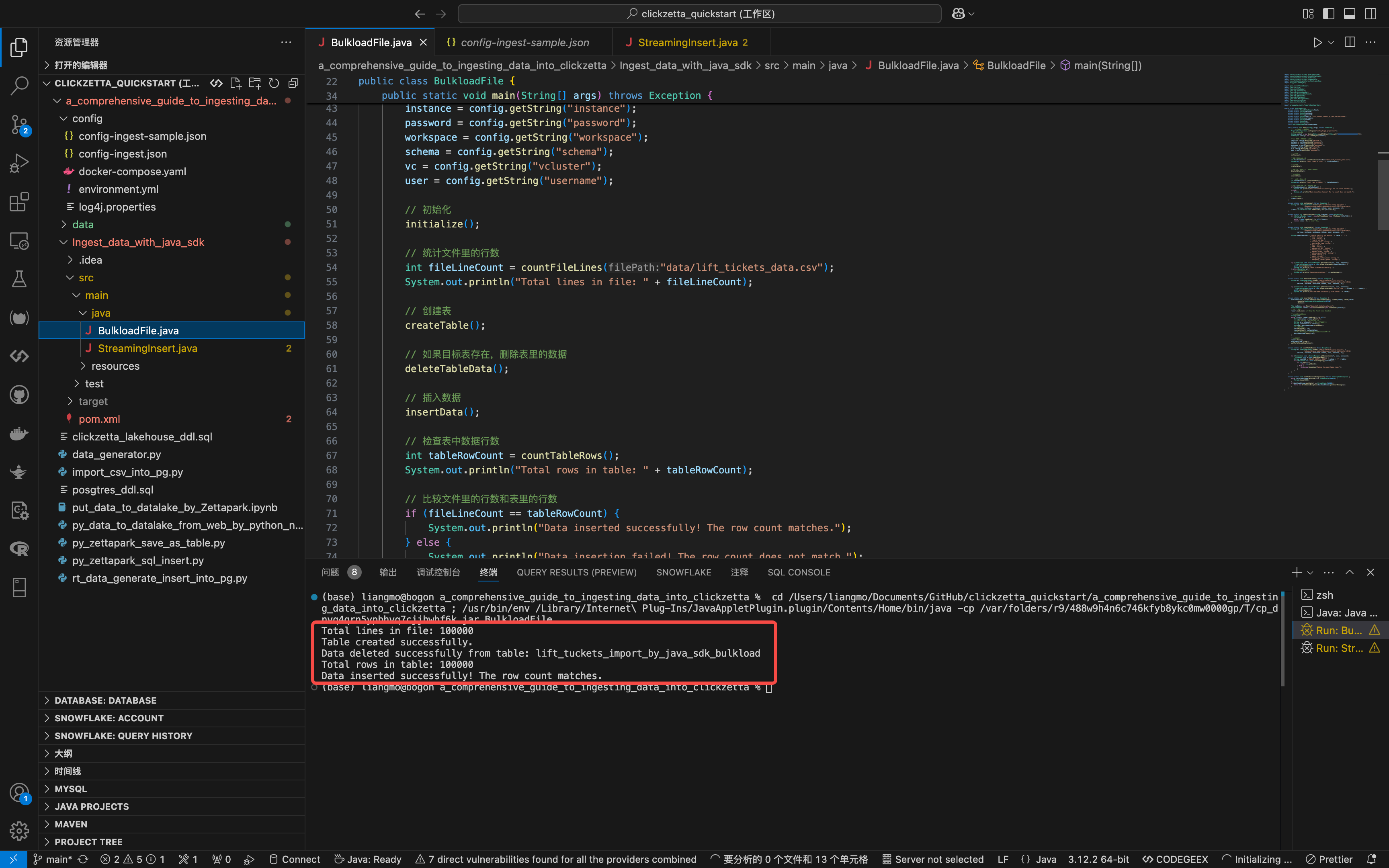This screenshot has height=868, width=1389.
Task: Expand the MAVEN section
Action: click(x=71, y=824)
